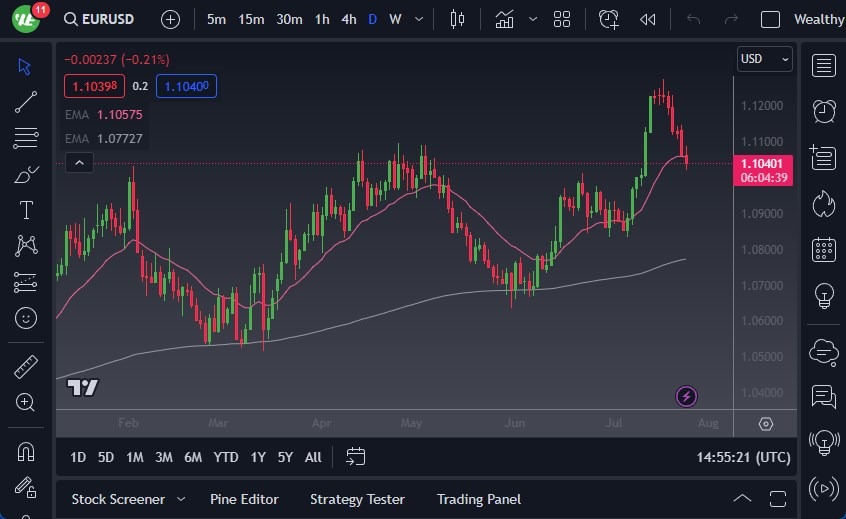Switch to the Pine Editor tab
Viewport: 846px width, 519px height.
pyautogui.click(x=244, y=499)
